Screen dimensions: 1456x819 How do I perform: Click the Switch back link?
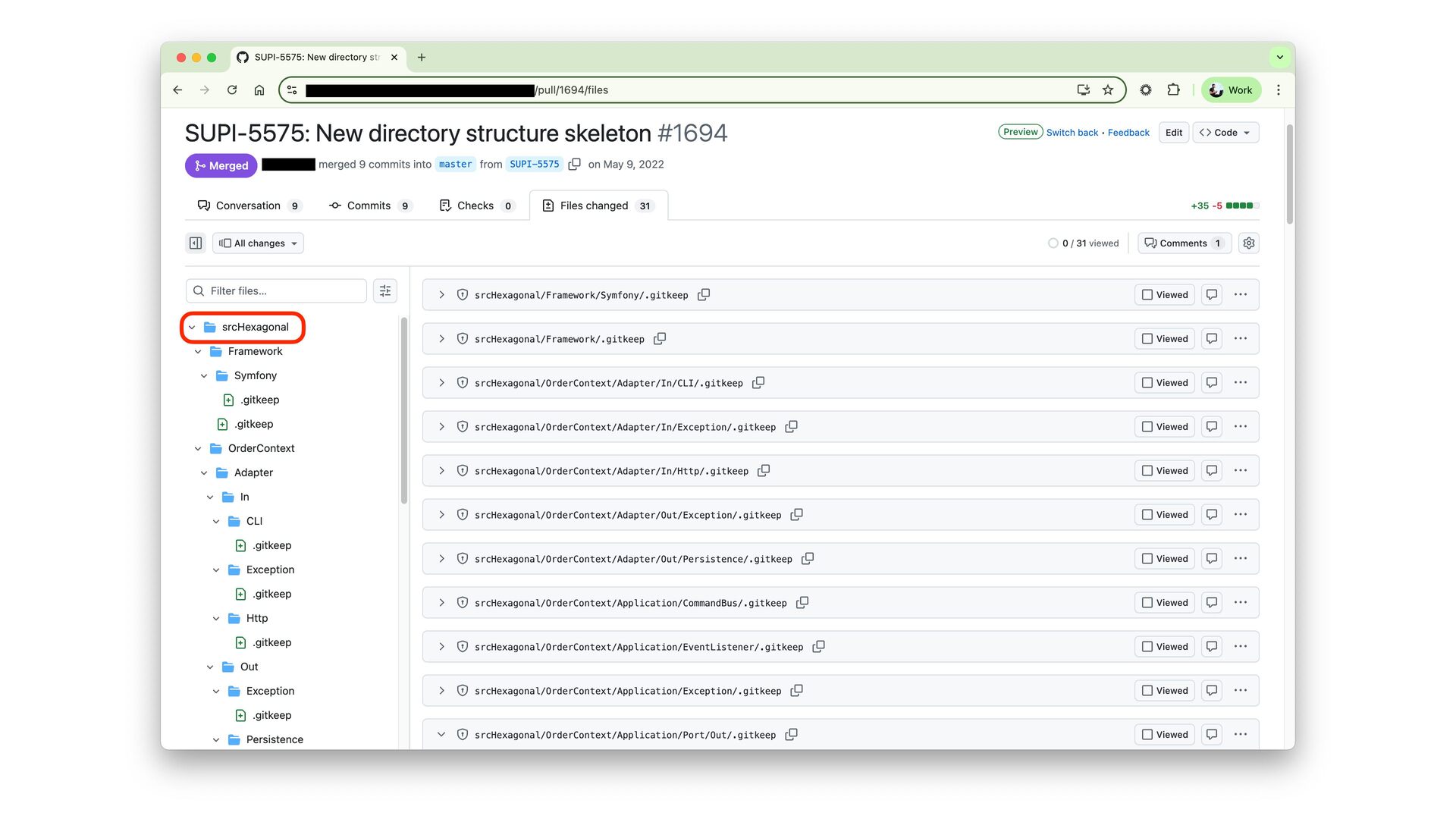[1072, 133]
